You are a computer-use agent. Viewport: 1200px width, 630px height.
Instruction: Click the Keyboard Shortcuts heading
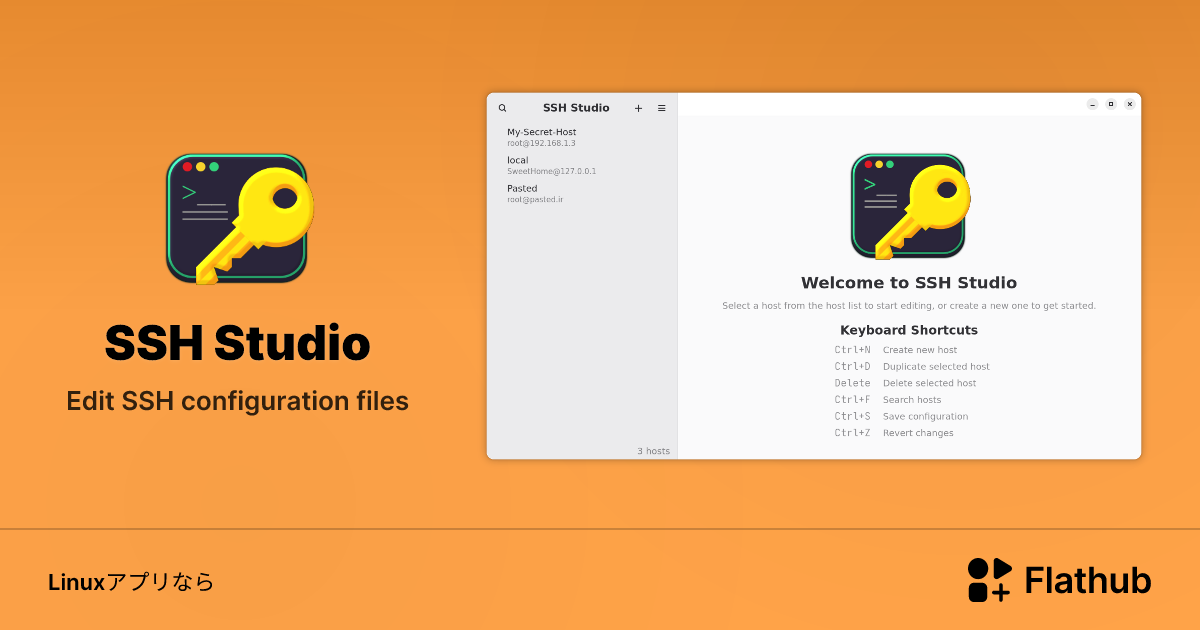[908, 329]
